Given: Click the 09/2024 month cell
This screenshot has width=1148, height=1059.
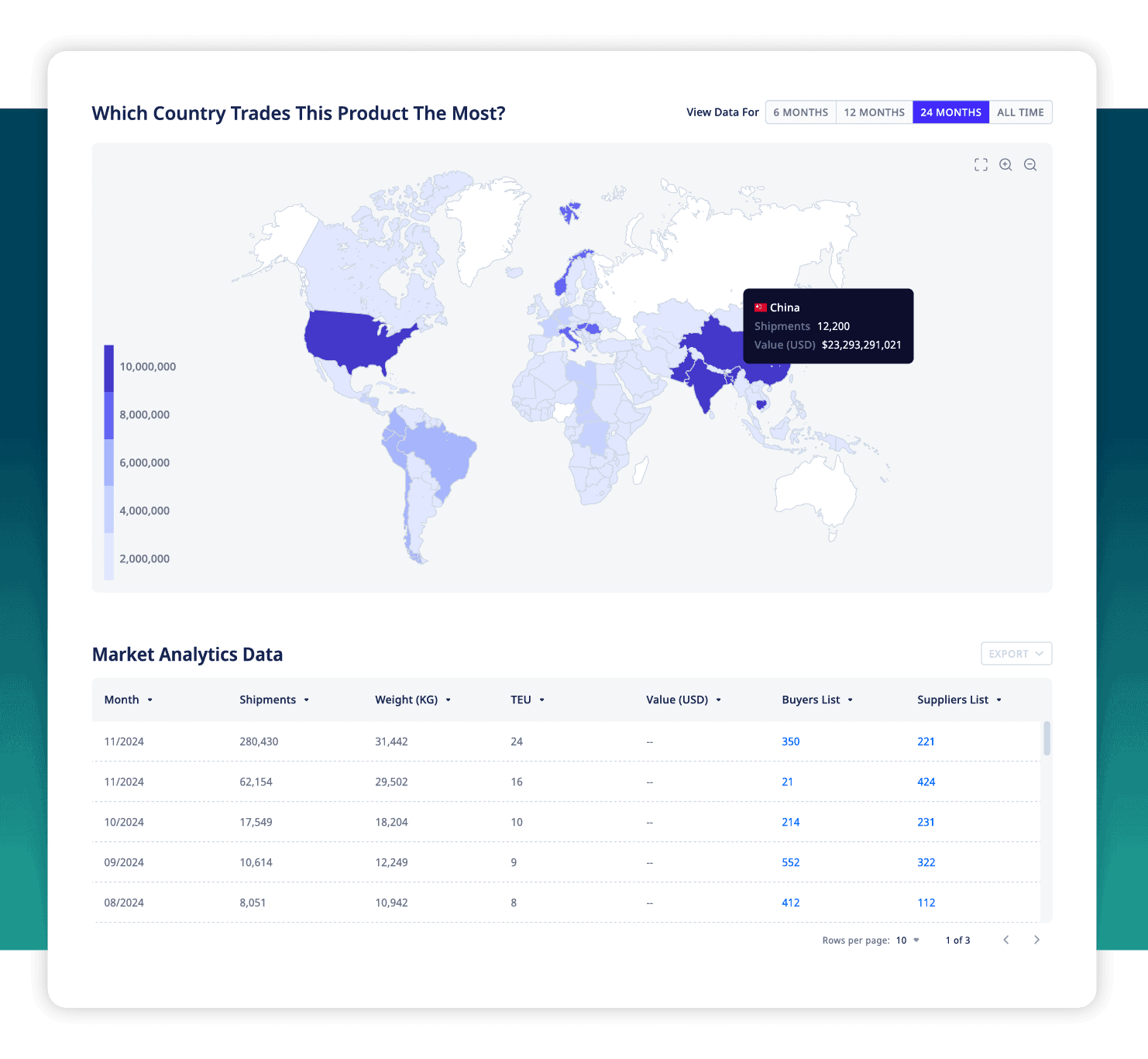Looking at the screenshot, I should pos(124,862).
